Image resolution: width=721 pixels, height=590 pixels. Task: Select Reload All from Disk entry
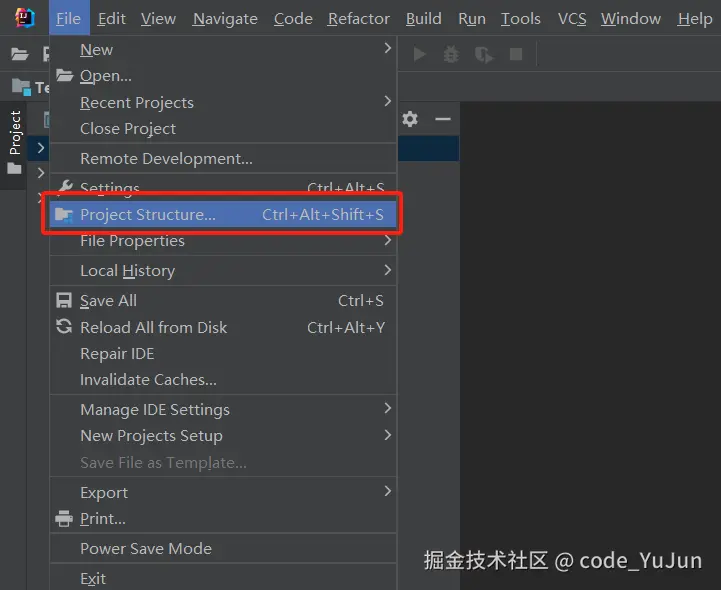pyautogui.click(x=223, y=327)
